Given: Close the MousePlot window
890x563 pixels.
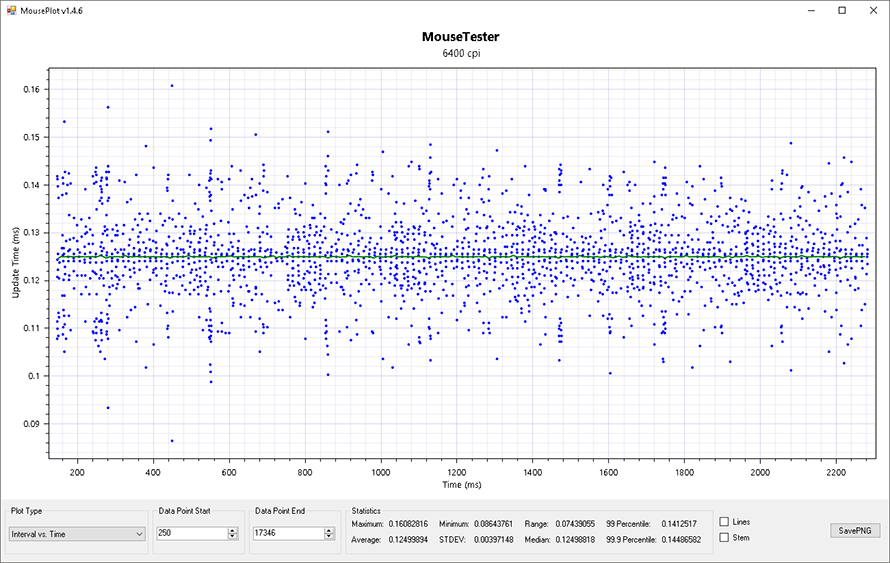Looking at the screenshot, I should pos(874,11).
